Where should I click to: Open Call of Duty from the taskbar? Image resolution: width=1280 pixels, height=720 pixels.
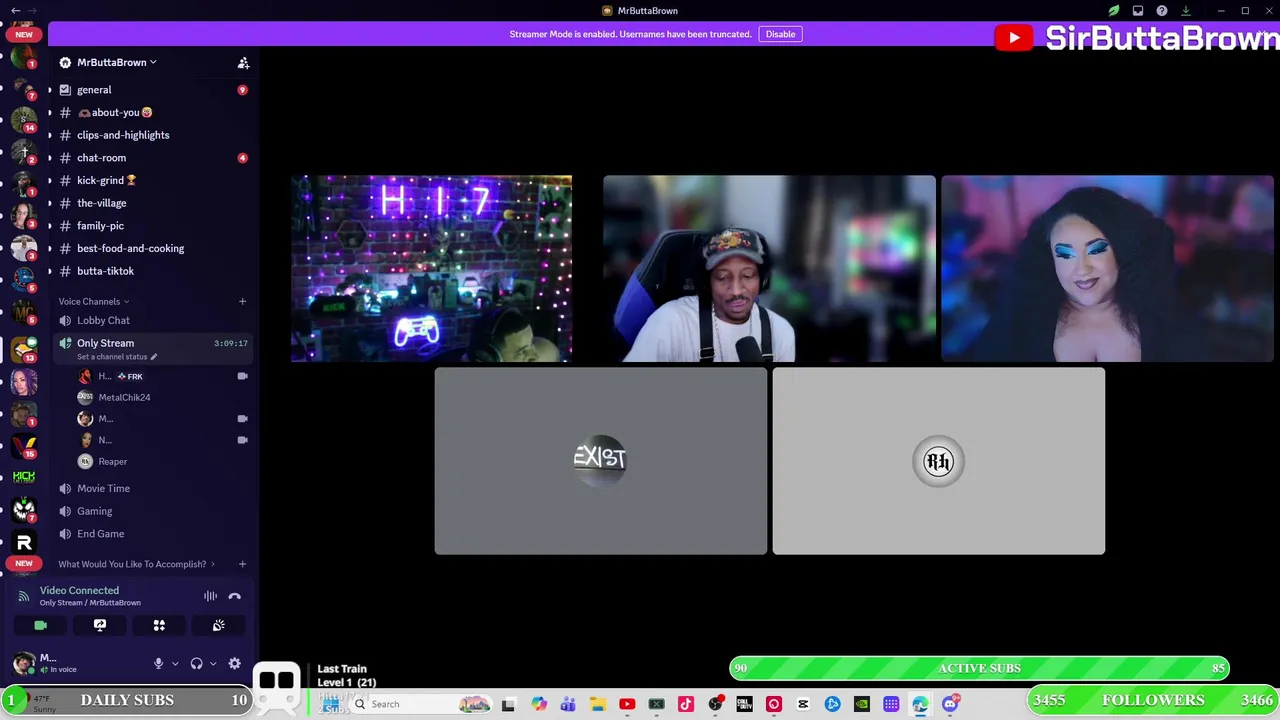click(744, 704)
